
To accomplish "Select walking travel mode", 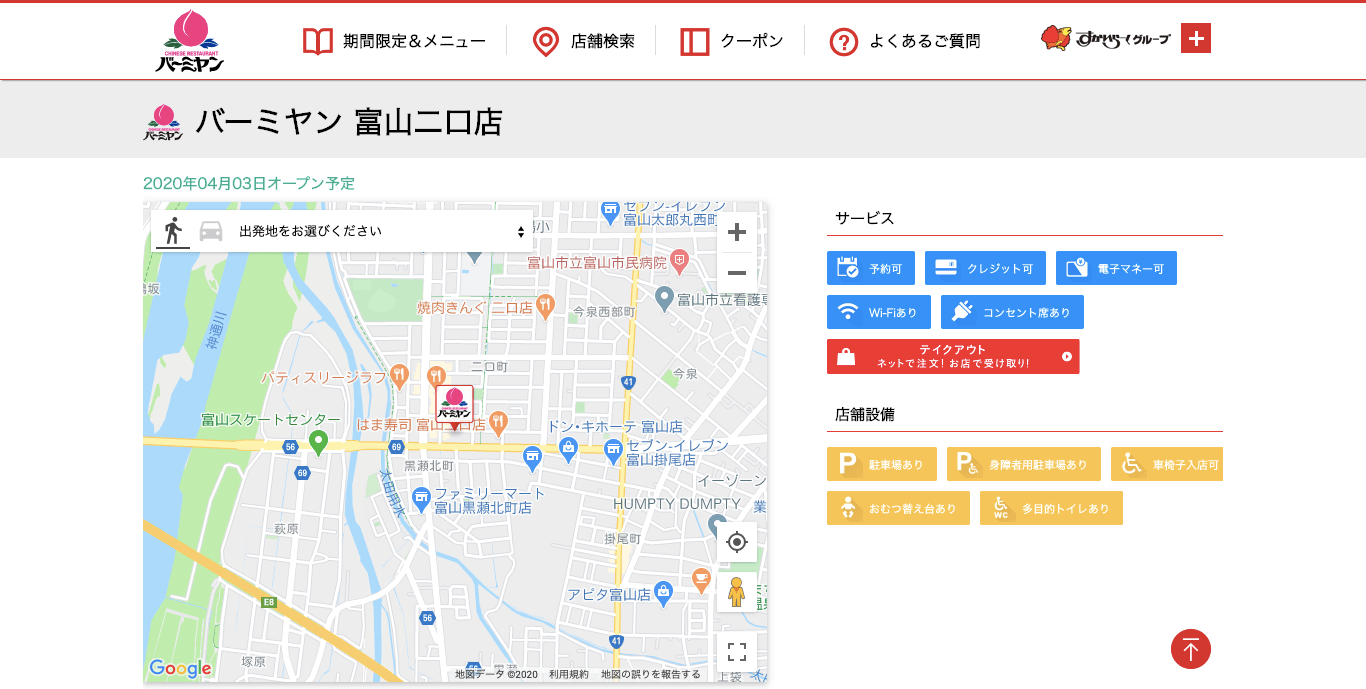I will [x=173, y=231].
